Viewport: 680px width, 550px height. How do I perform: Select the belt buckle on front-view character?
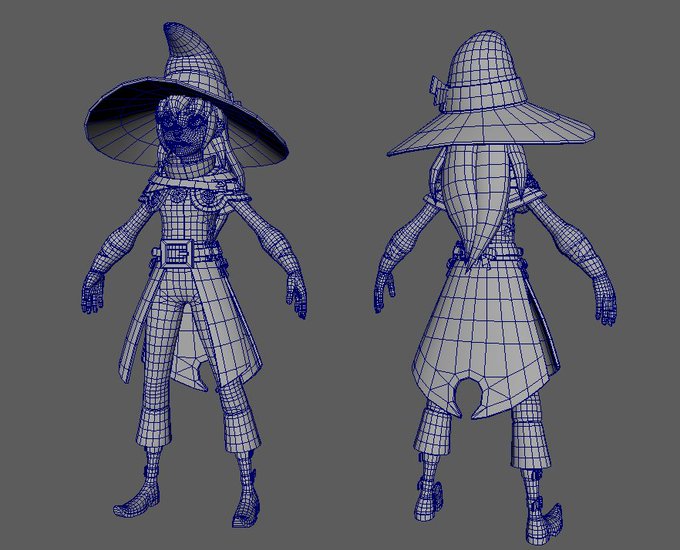[177, 253]
